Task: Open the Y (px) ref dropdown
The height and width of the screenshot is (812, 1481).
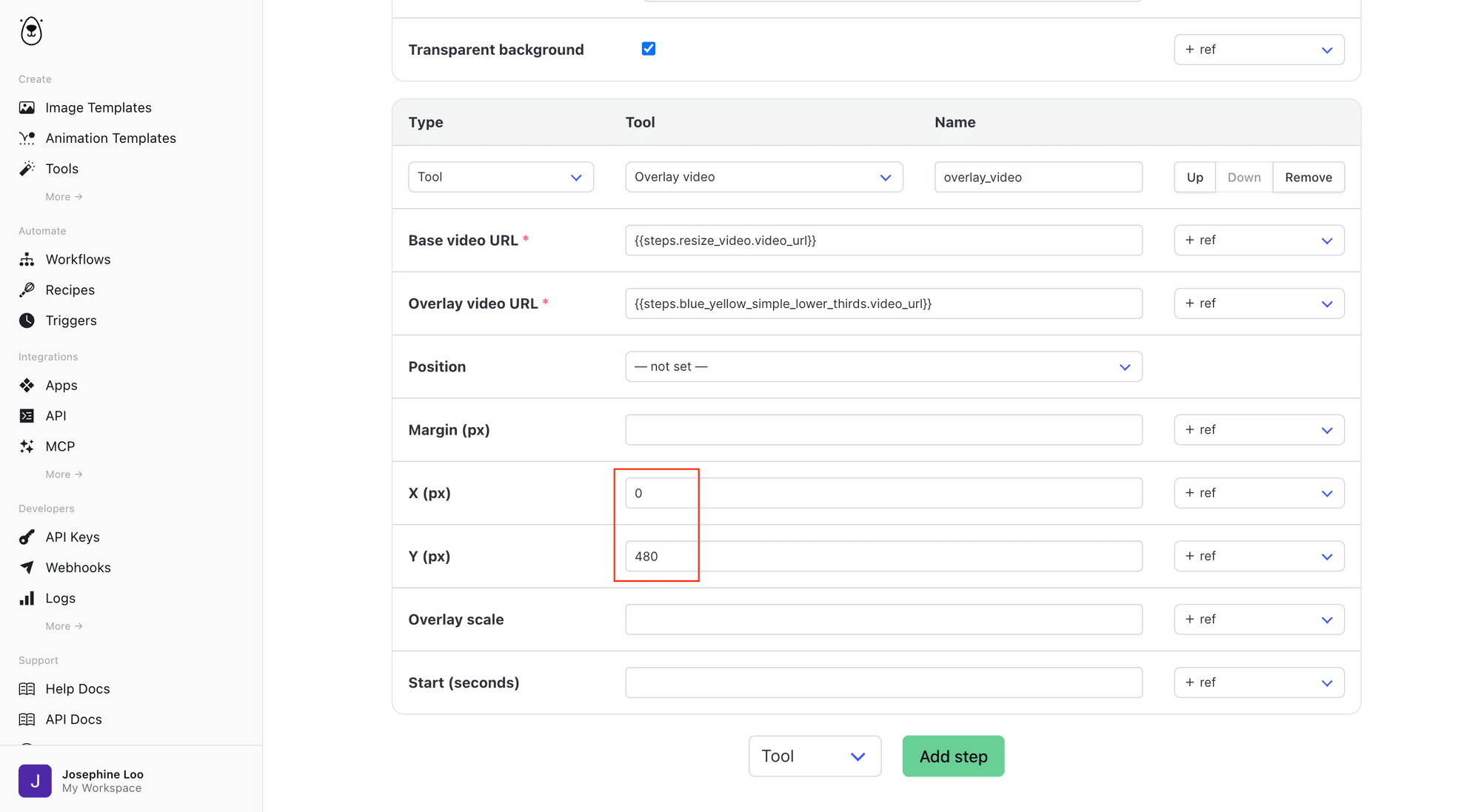Action: click(1259, 556)
